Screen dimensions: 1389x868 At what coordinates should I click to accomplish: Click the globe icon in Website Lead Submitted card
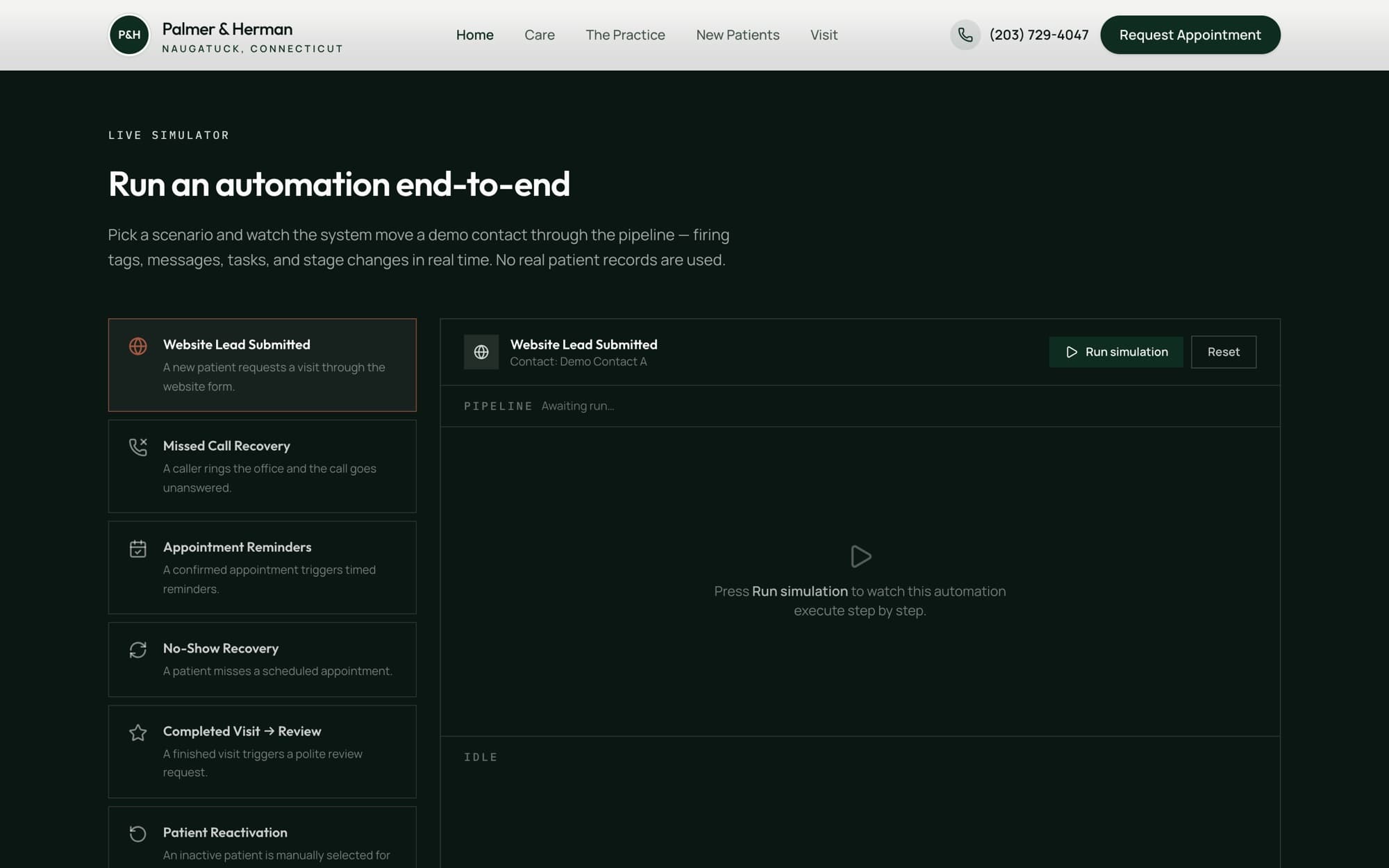138,346
